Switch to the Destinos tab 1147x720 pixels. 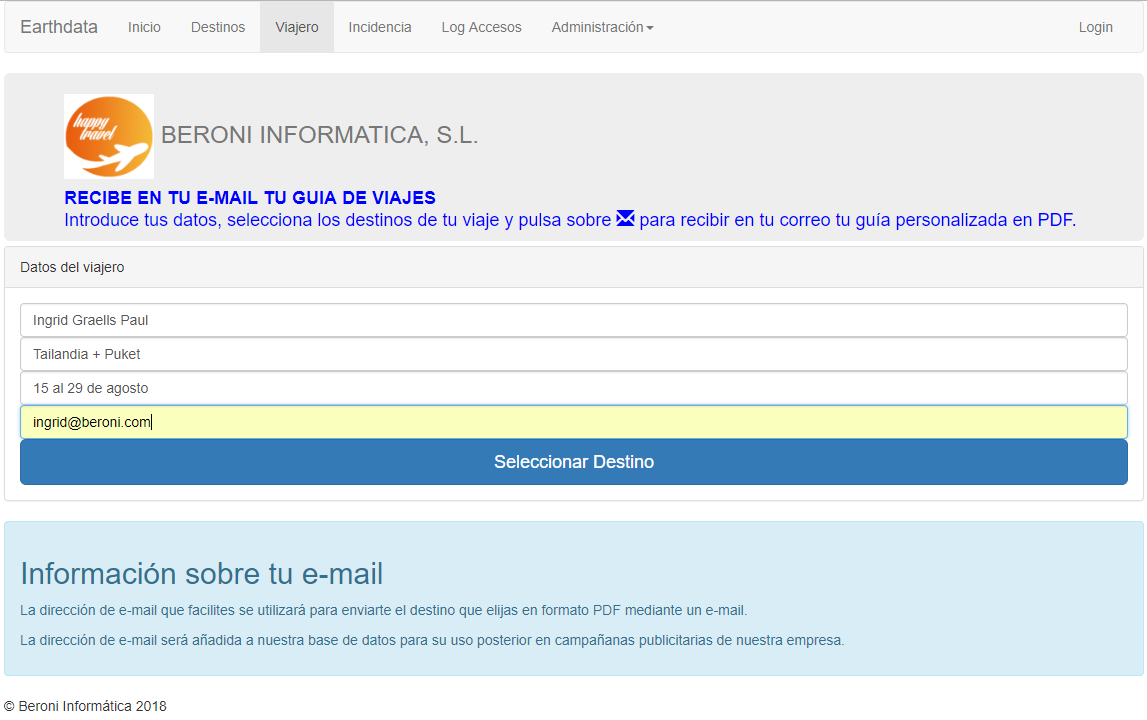(x=217, y=27)
